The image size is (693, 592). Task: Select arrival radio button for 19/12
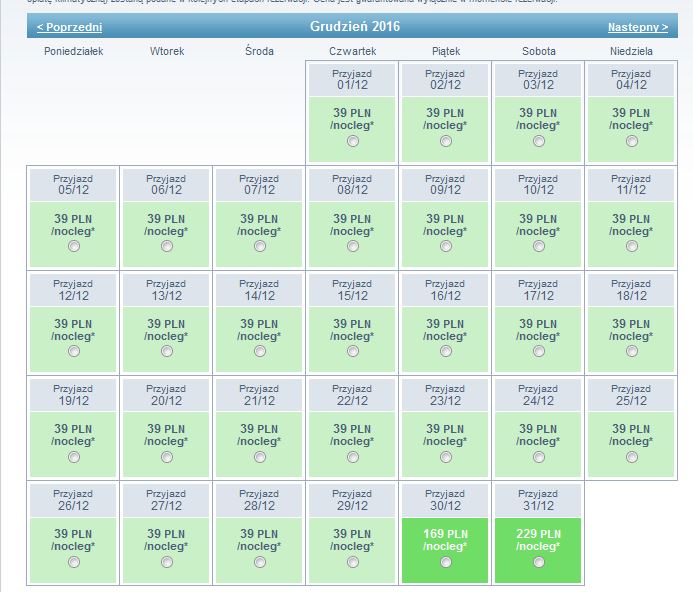click(x=74, y=457)
